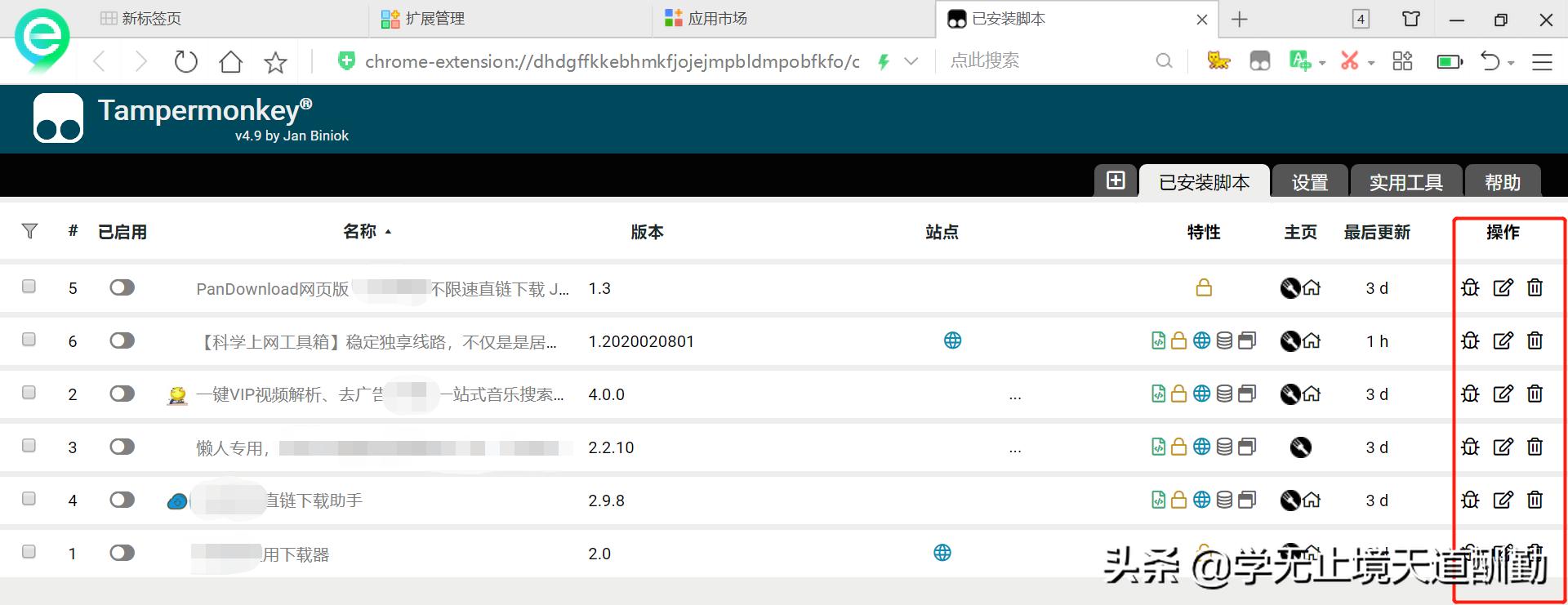Screen dimensions: 1568x605
Task: Open the 实用工具 tab
Action: (1405, 182)
